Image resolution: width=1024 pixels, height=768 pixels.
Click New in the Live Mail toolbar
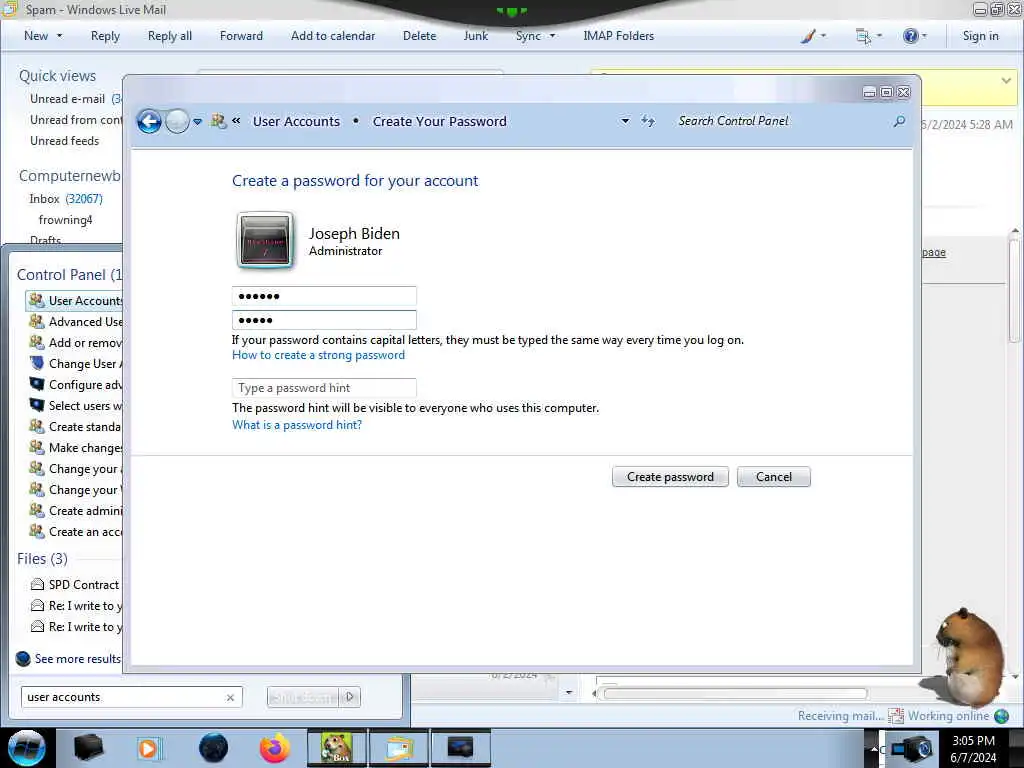36,36
